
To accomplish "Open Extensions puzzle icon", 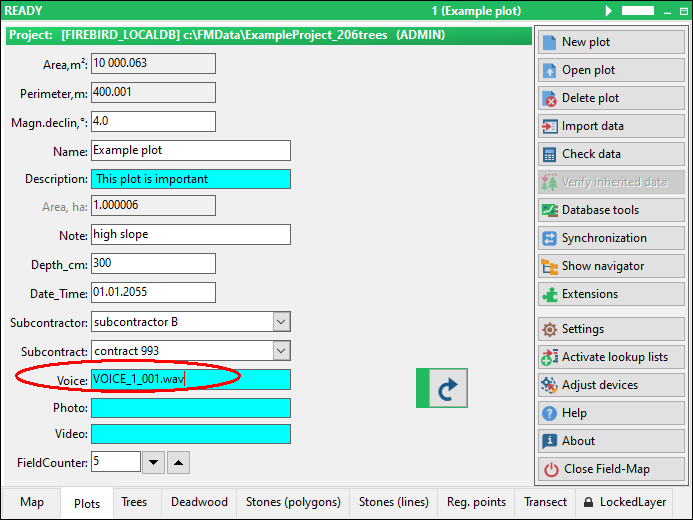I will [550, 294].
